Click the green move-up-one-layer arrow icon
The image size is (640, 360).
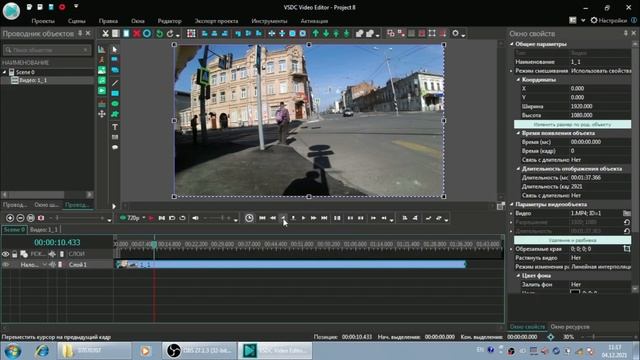pyautogui.click(x=316, y=33)
